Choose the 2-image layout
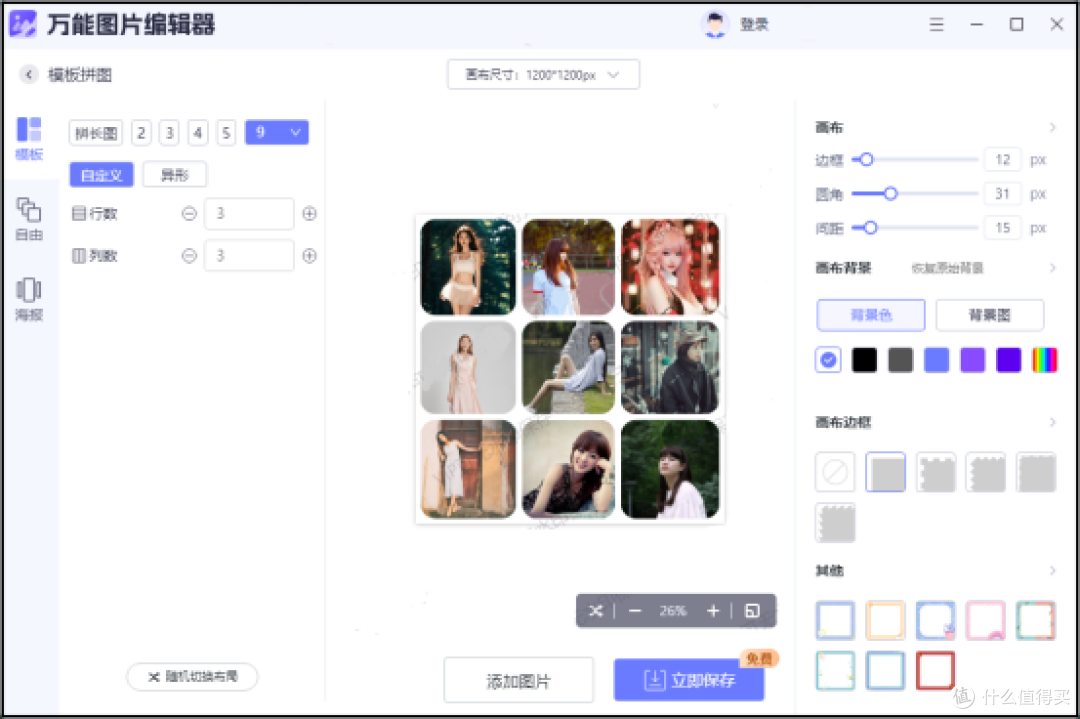 coord(141,132)
